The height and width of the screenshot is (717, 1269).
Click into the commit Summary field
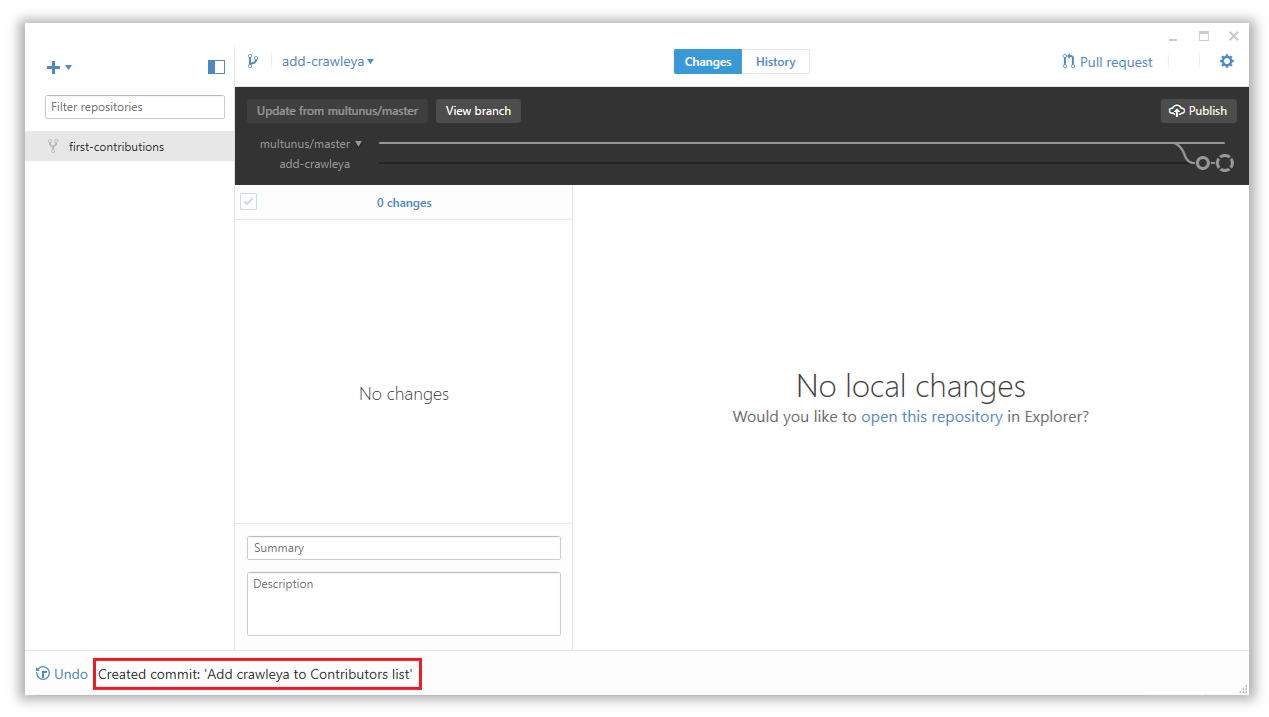point(404,548)
